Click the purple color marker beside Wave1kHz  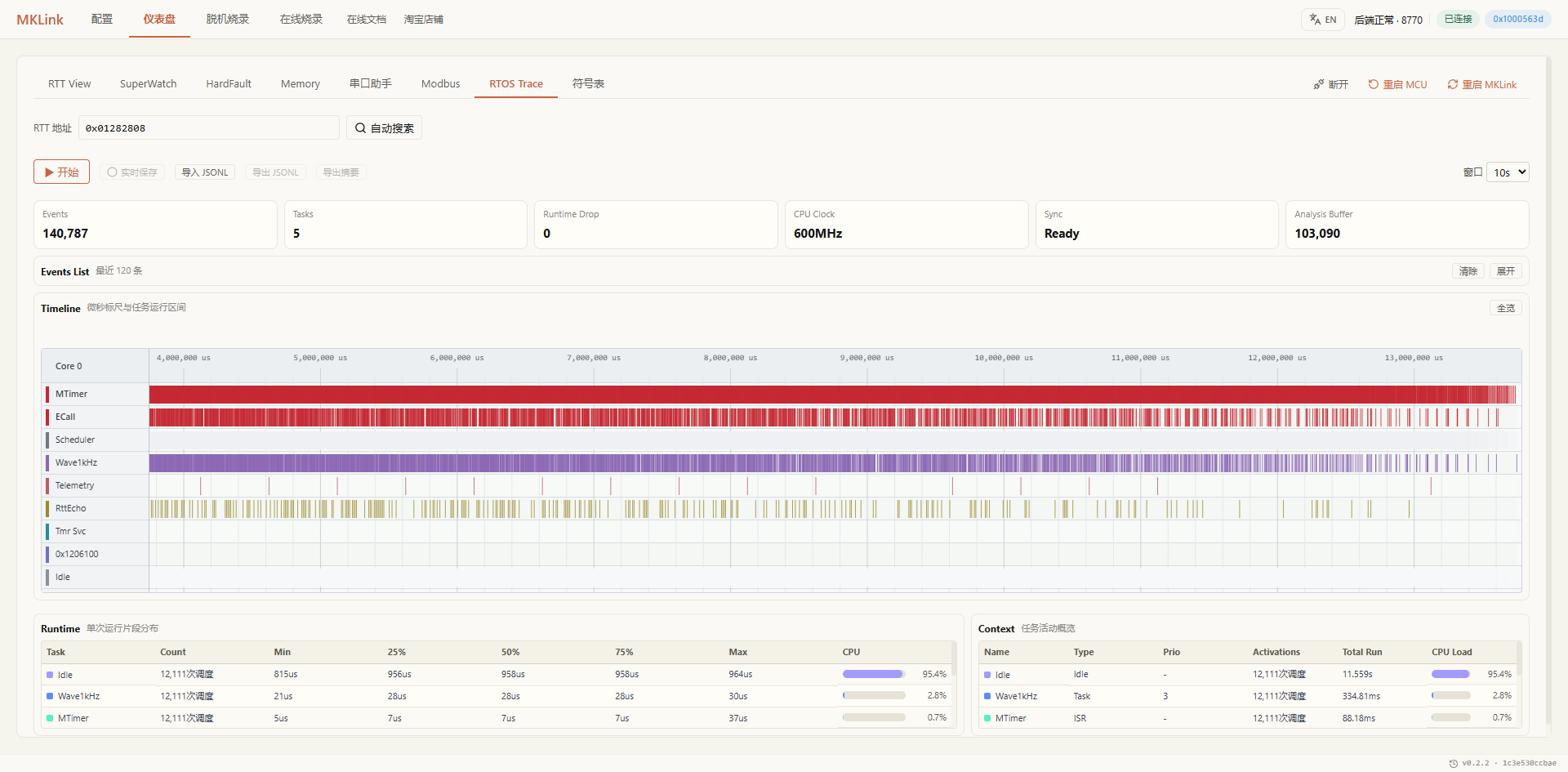pos(47,462)
